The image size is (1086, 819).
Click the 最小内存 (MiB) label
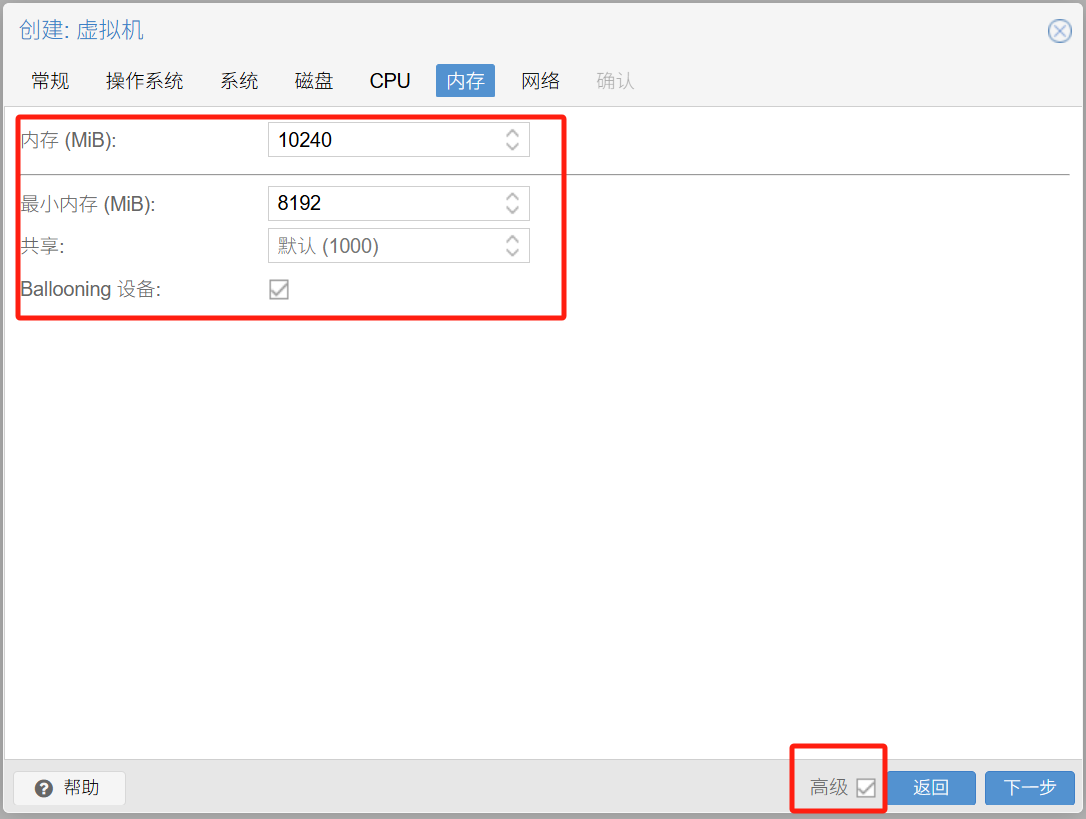pos(88,204)
